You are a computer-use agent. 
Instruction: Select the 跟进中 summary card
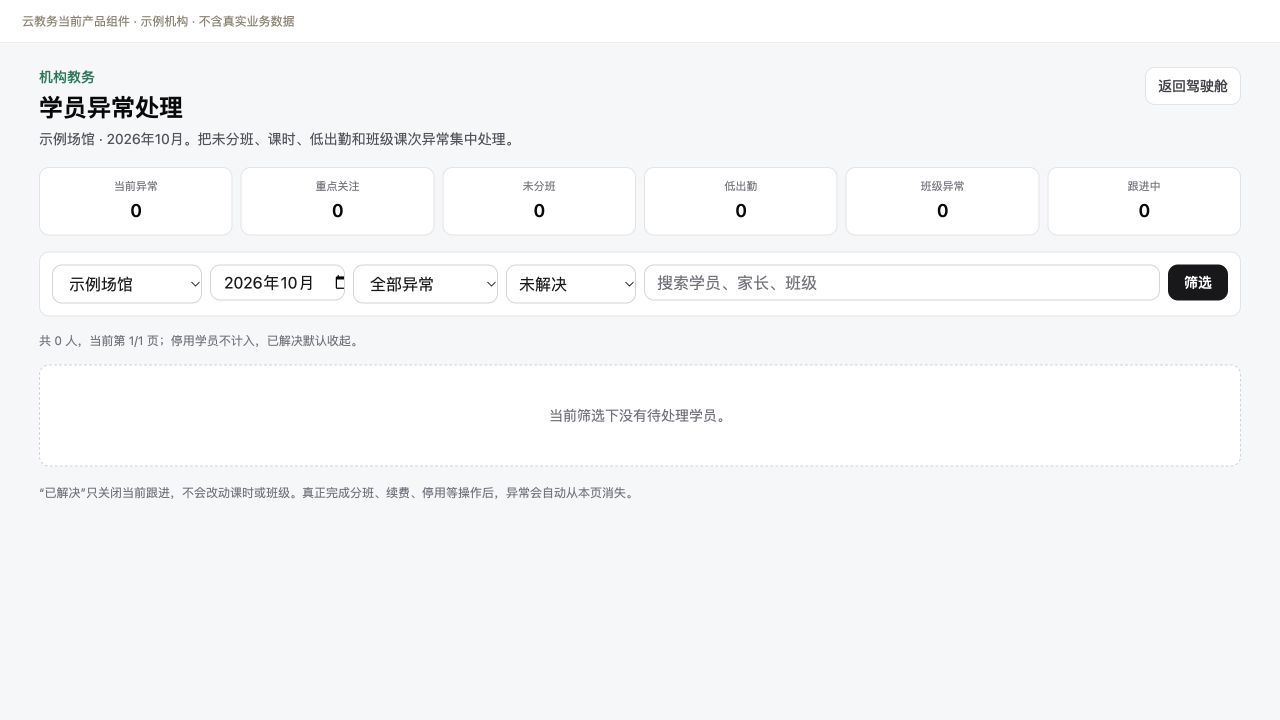[x=1144, y=201]
